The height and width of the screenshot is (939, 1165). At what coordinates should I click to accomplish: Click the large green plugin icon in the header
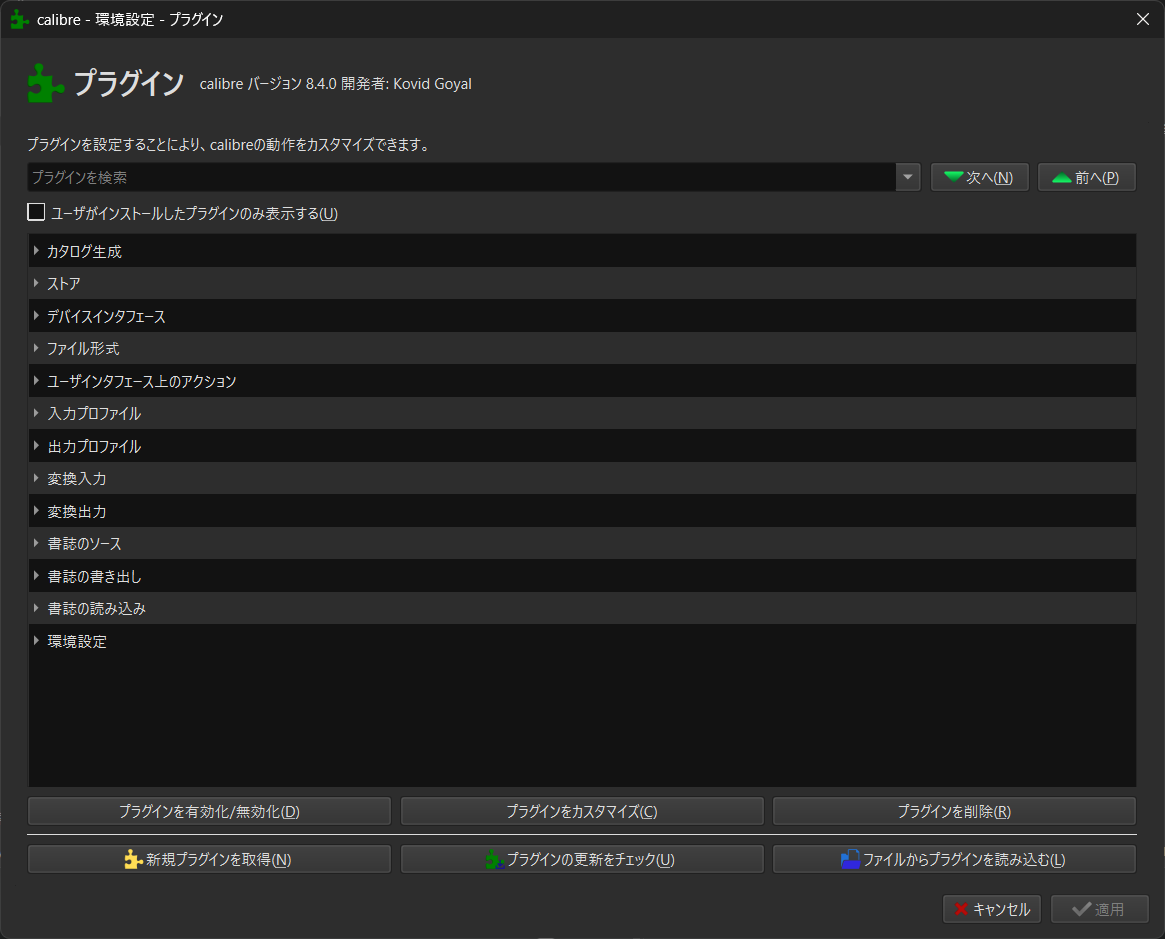41,84
